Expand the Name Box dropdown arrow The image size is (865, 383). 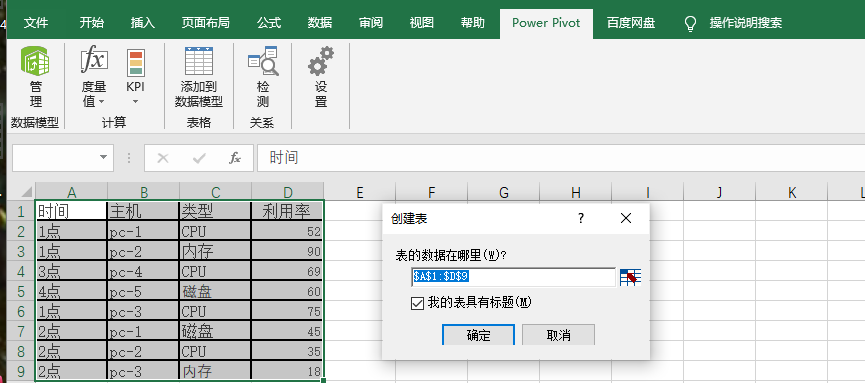(103, 158)
